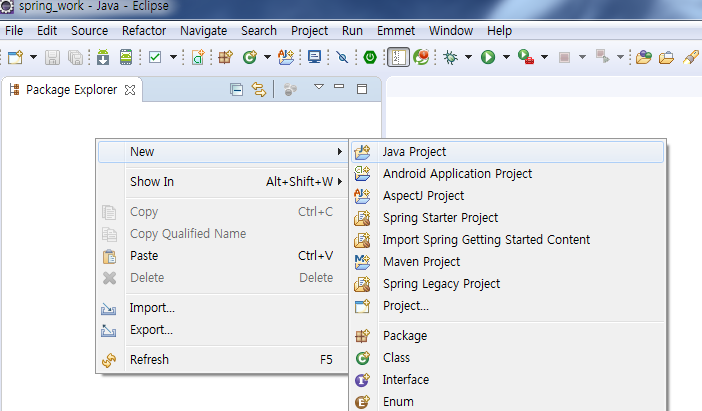Toggle Link with Editor in Package Explorer

(259, 90)
